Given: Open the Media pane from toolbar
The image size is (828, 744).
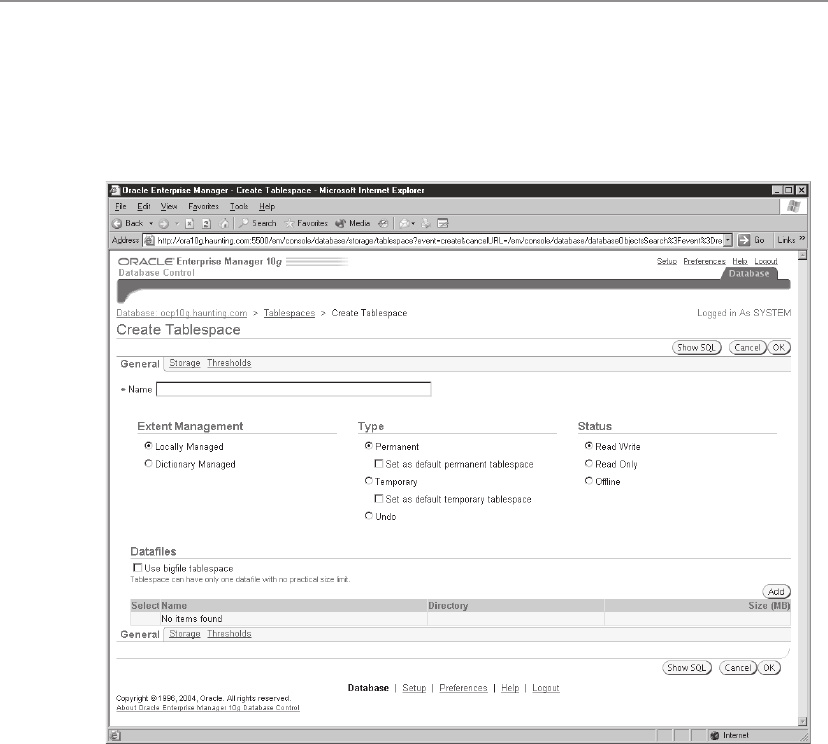Looking at the screenshot, I should (x=353, y=223).
